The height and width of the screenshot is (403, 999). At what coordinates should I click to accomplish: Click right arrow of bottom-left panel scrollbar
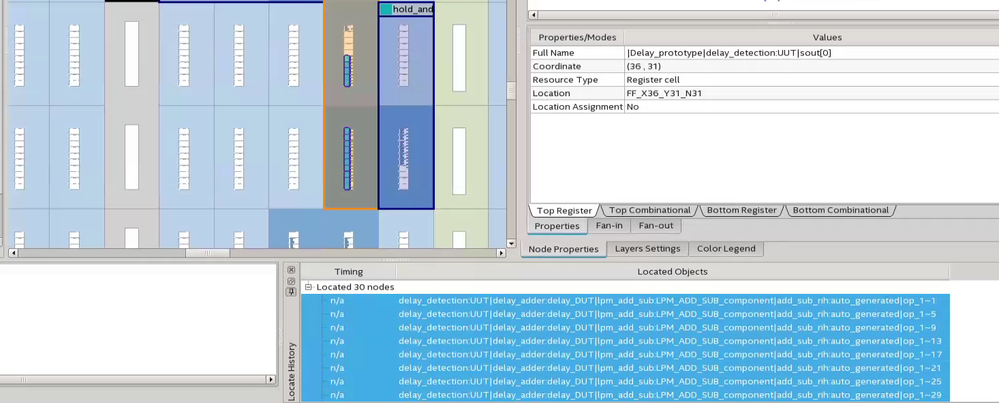pos(271,379)
